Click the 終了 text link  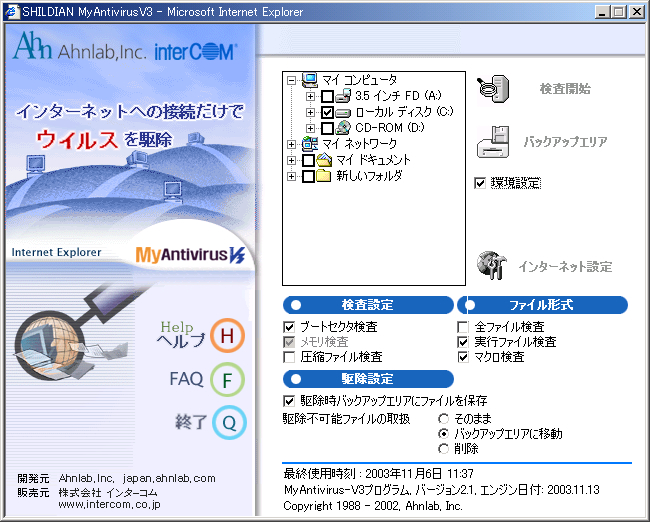tap(191, 422)
